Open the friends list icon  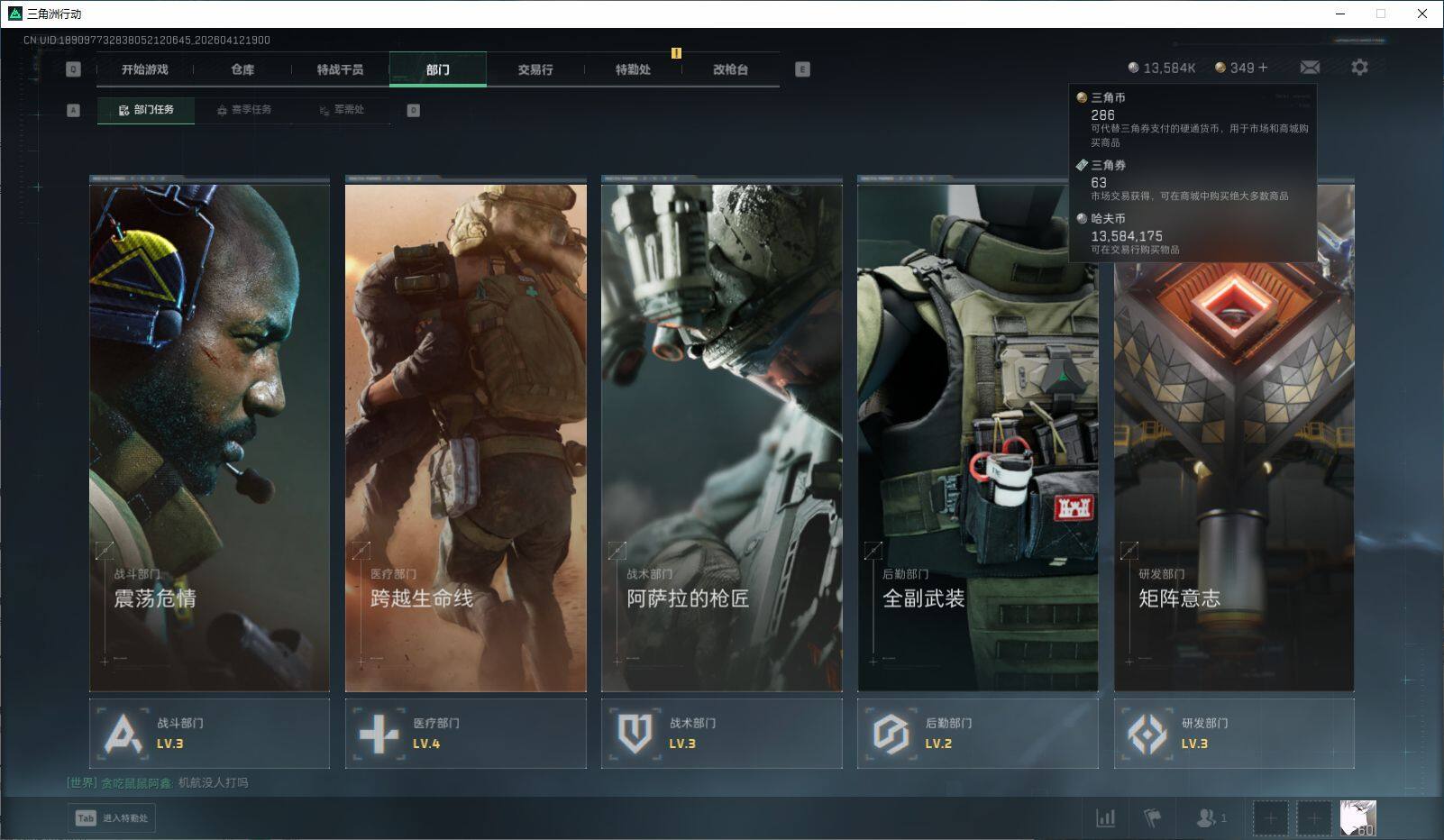tap(1210, 818)
